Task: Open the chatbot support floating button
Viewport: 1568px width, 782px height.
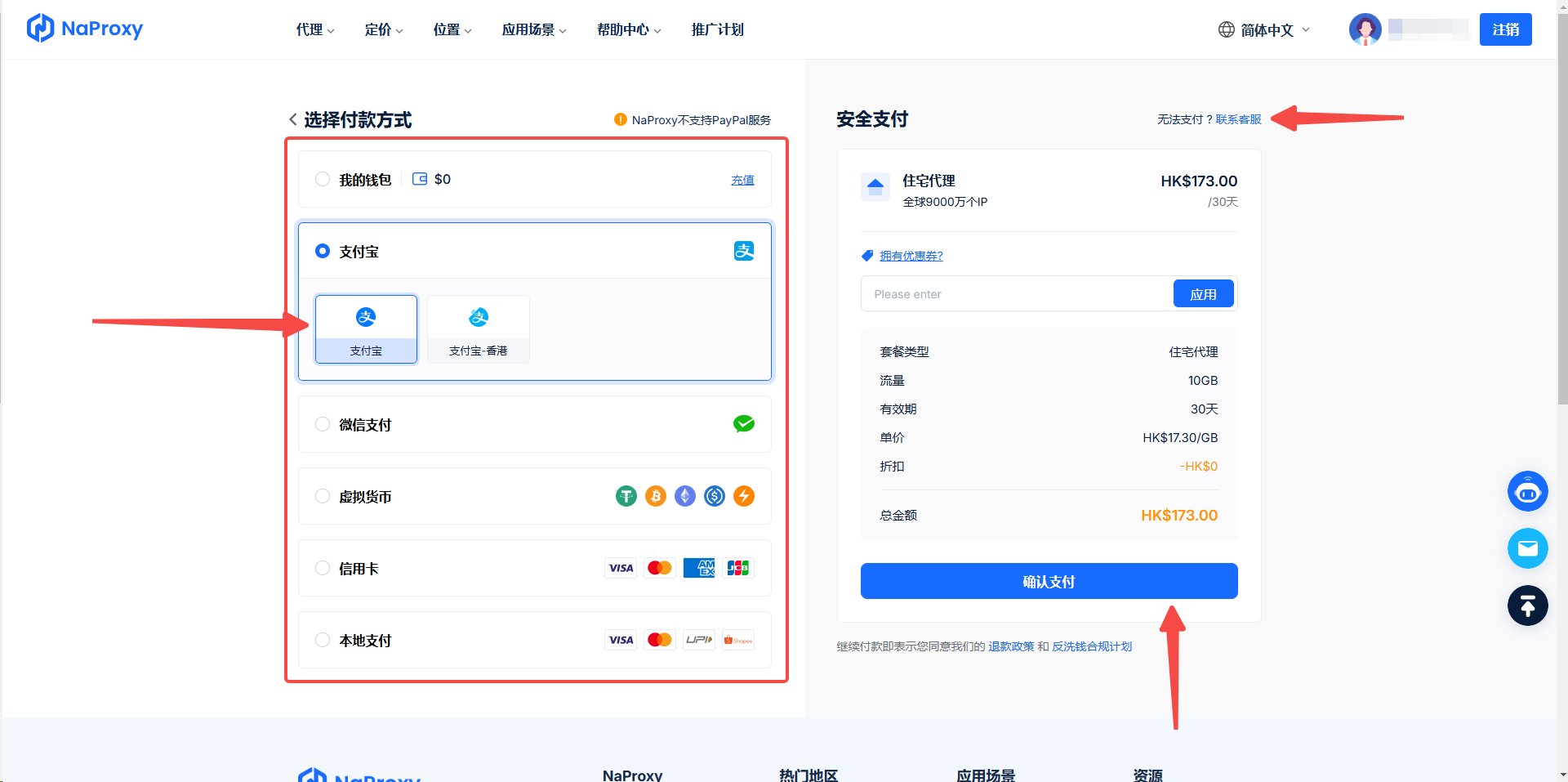Action: 1527,491
